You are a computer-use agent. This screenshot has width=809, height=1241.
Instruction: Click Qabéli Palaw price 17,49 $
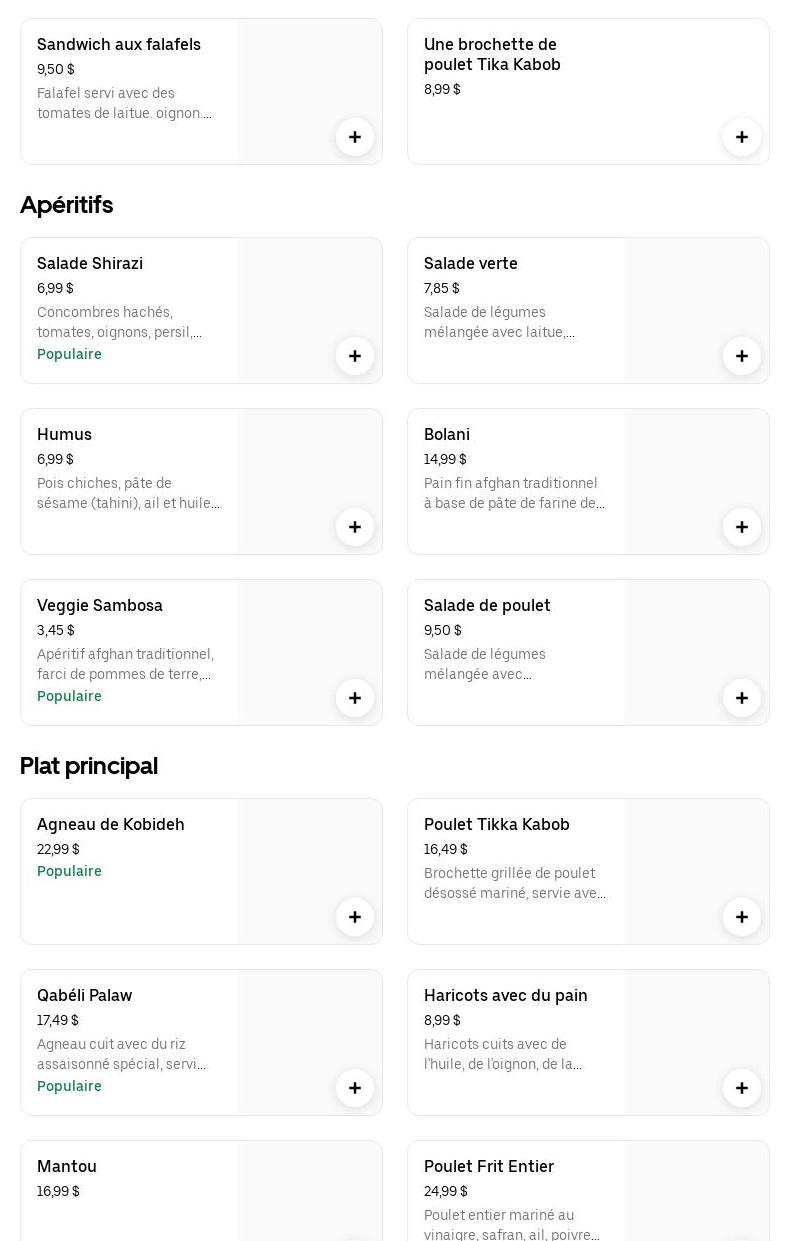click(58, 1020)
